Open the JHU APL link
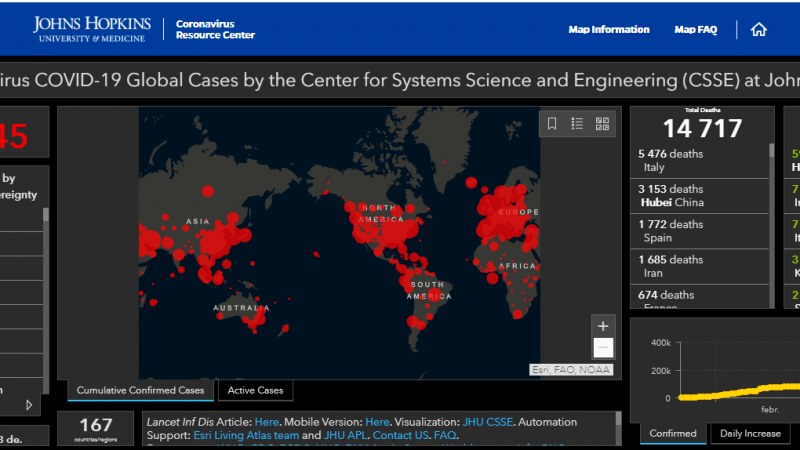 345,435
